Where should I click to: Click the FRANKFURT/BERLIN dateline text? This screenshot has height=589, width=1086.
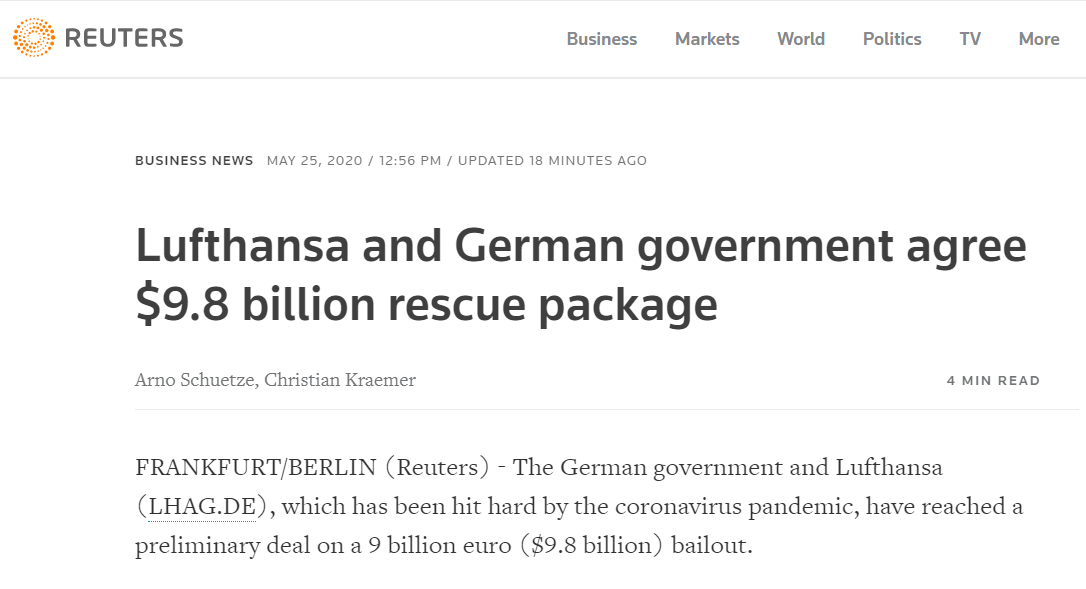click(x=255, y=467)
